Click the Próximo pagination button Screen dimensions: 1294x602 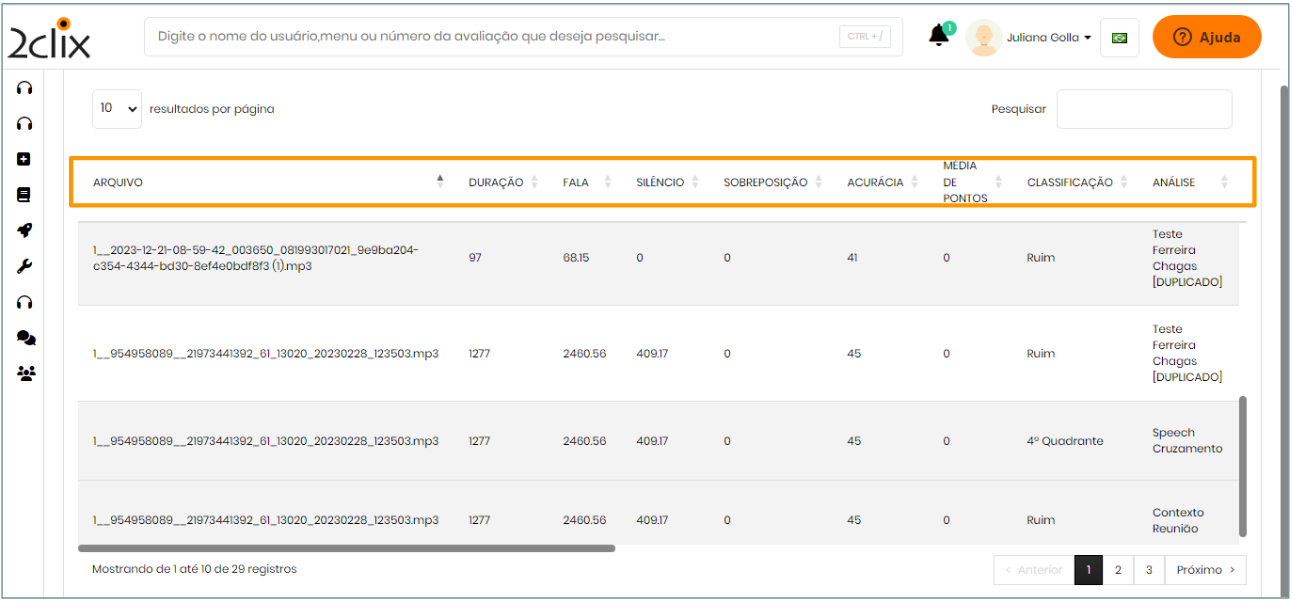pyautogui.click(x=1205, y=570)
